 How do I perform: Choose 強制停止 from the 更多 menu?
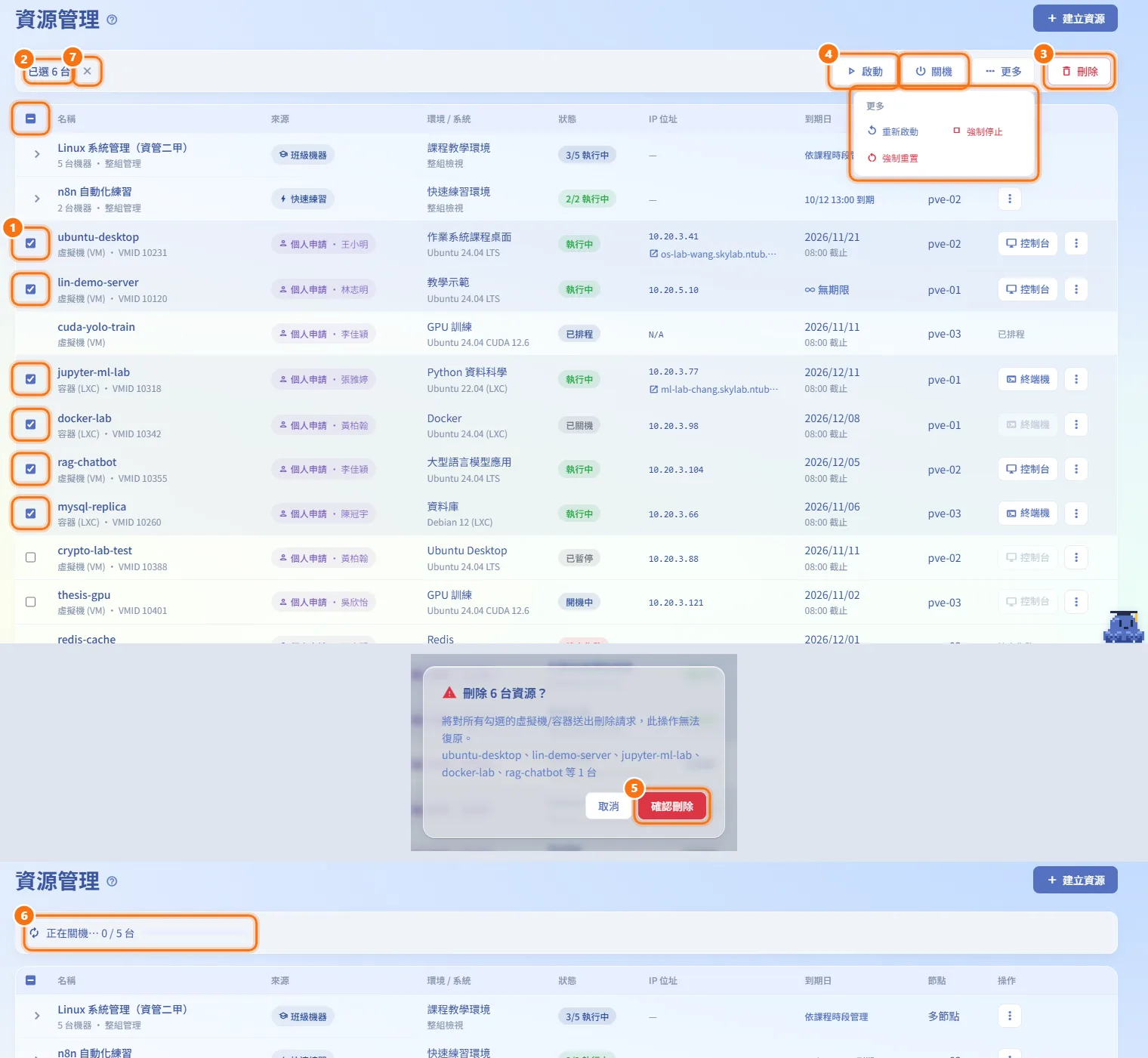tap(978, 131)
